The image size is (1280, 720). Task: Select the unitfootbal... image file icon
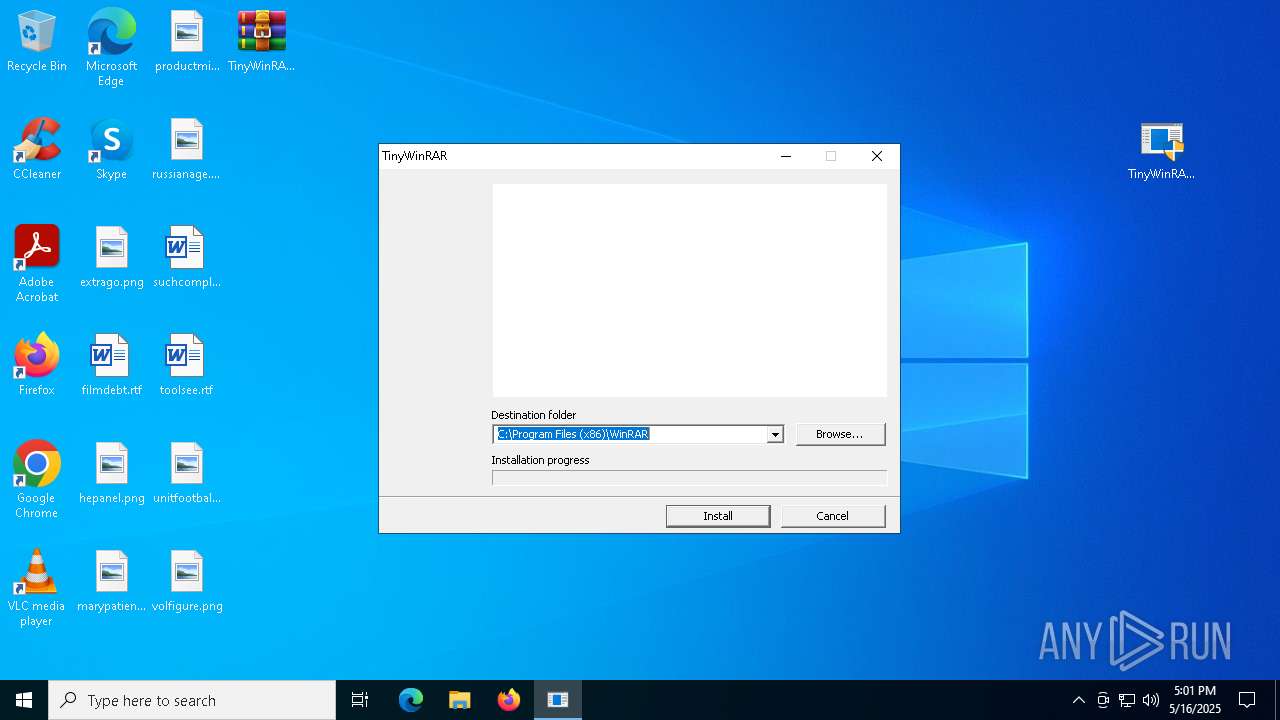pos(187,473)
